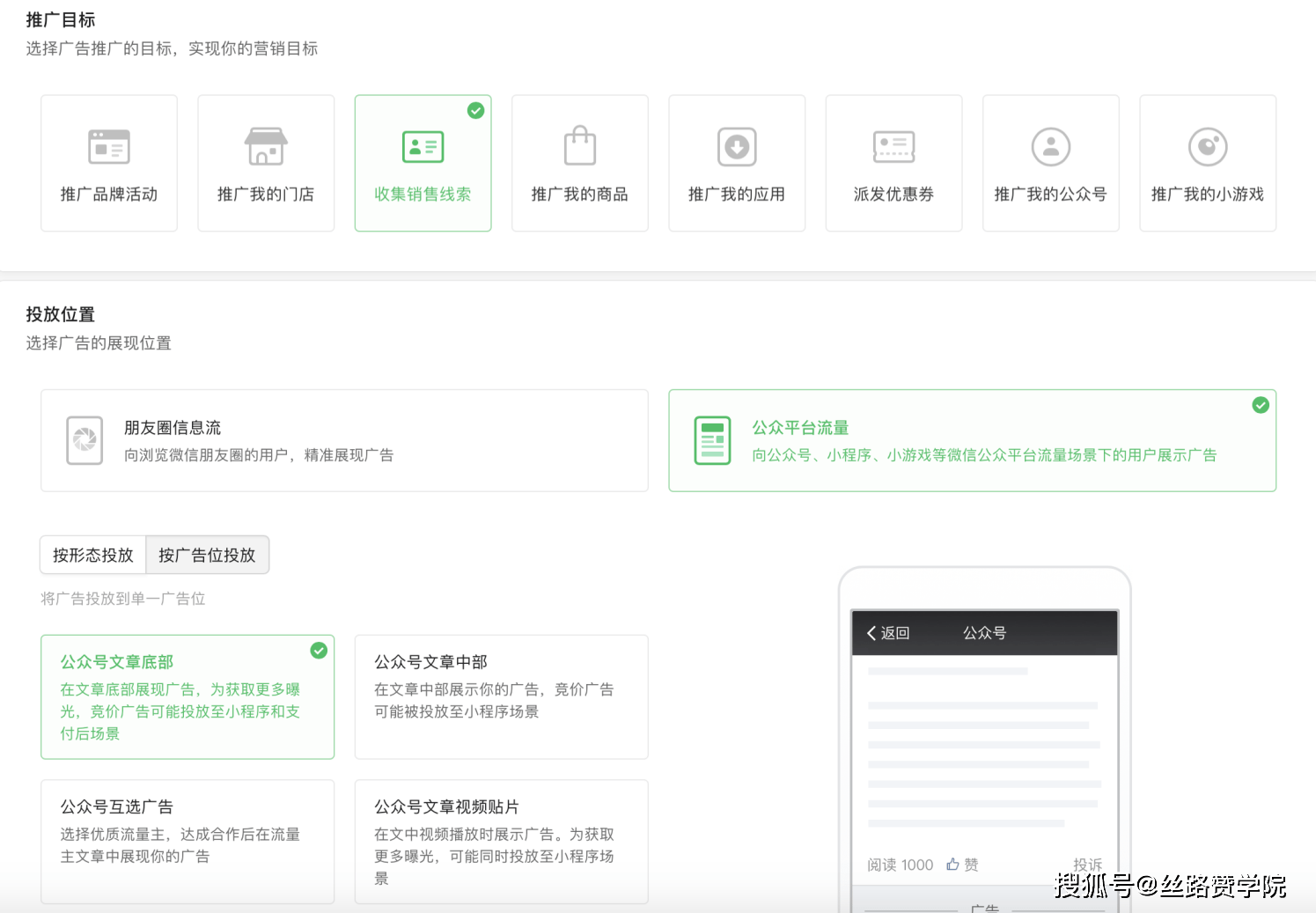Click the 派发优惠券 label
Image resolution: width=1316 pixels, height=913 pixels.
click(893, 195)
